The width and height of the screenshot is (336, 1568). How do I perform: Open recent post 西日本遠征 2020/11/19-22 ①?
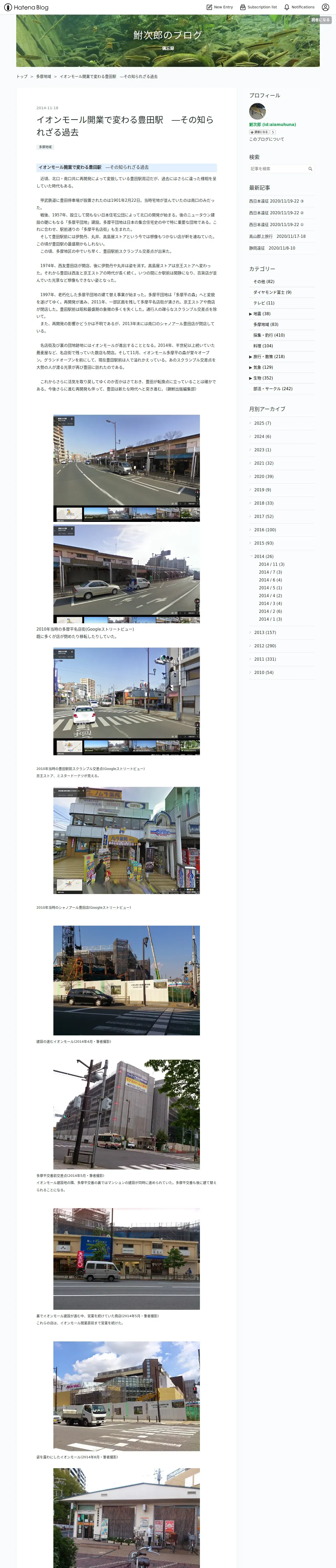[276, 224]
